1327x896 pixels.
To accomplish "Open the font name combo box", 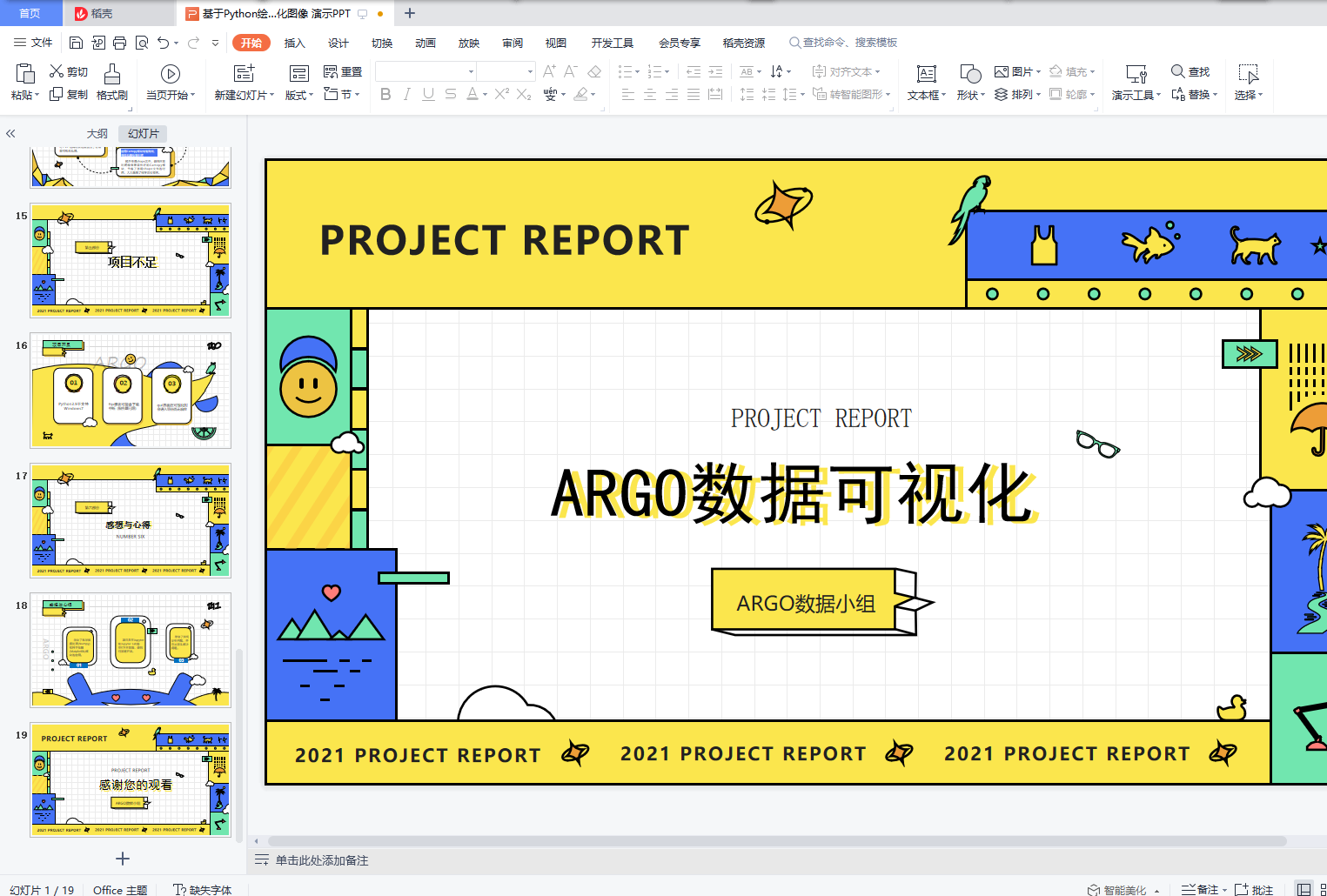I will 426,71.
